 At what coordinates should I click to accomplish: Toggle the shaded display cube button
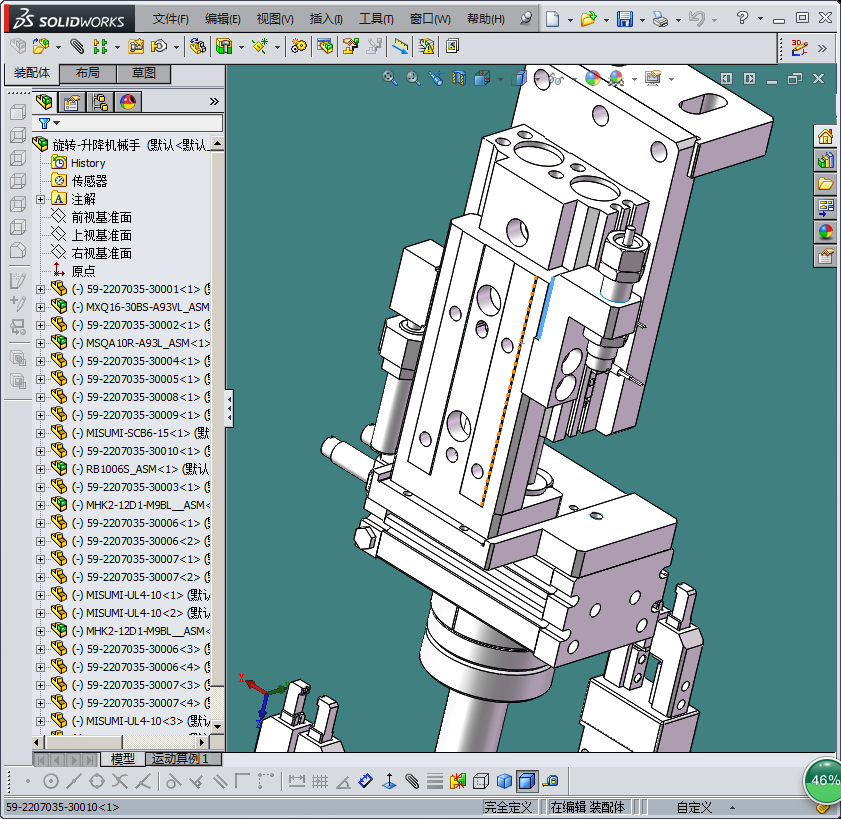click(504, 781)
